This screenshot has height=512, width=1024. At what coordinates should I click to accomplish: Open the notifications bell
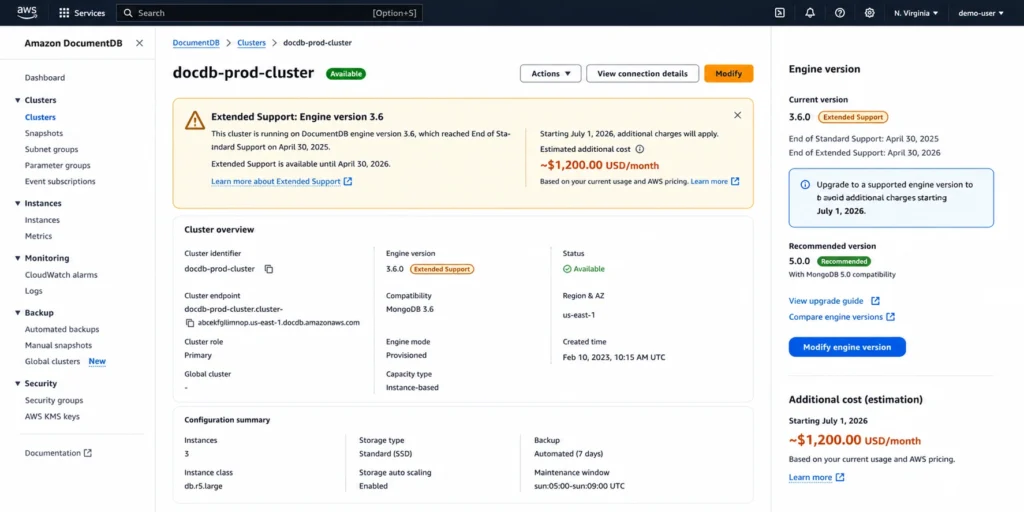pos(810,13)
